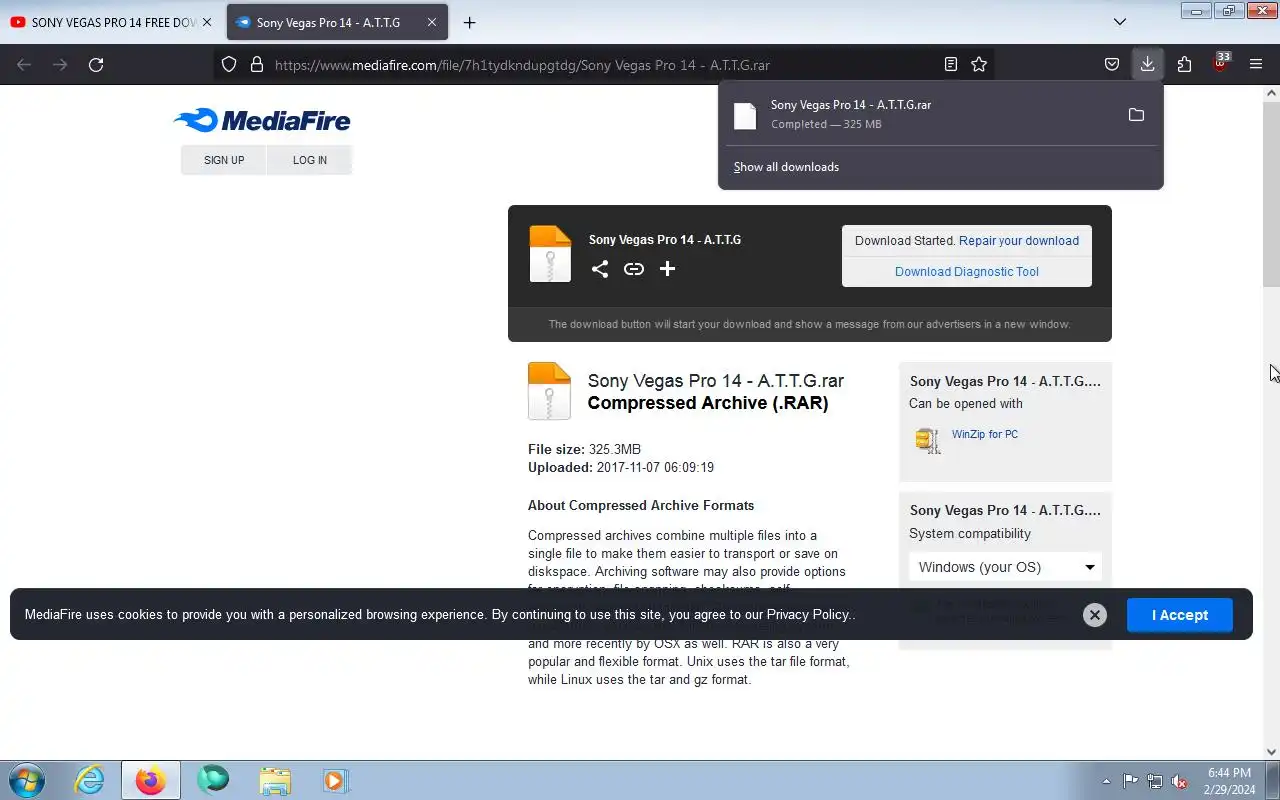Go back with the browser back arrow

click(x=24, y=64)
